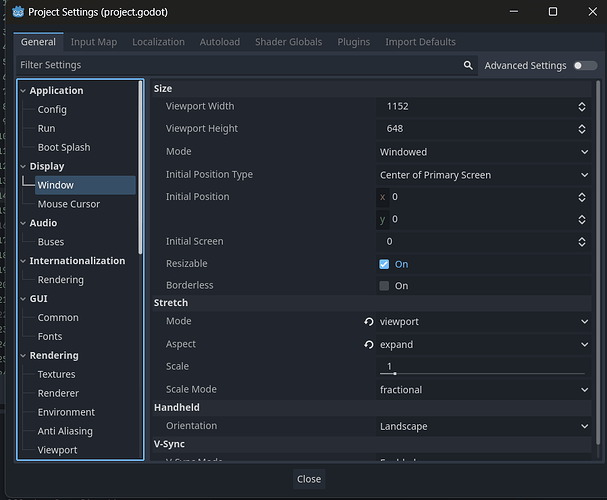Select Config under Application
This screenshot has width=607, height=500.
pyautogui.click(x=52, y=110)
